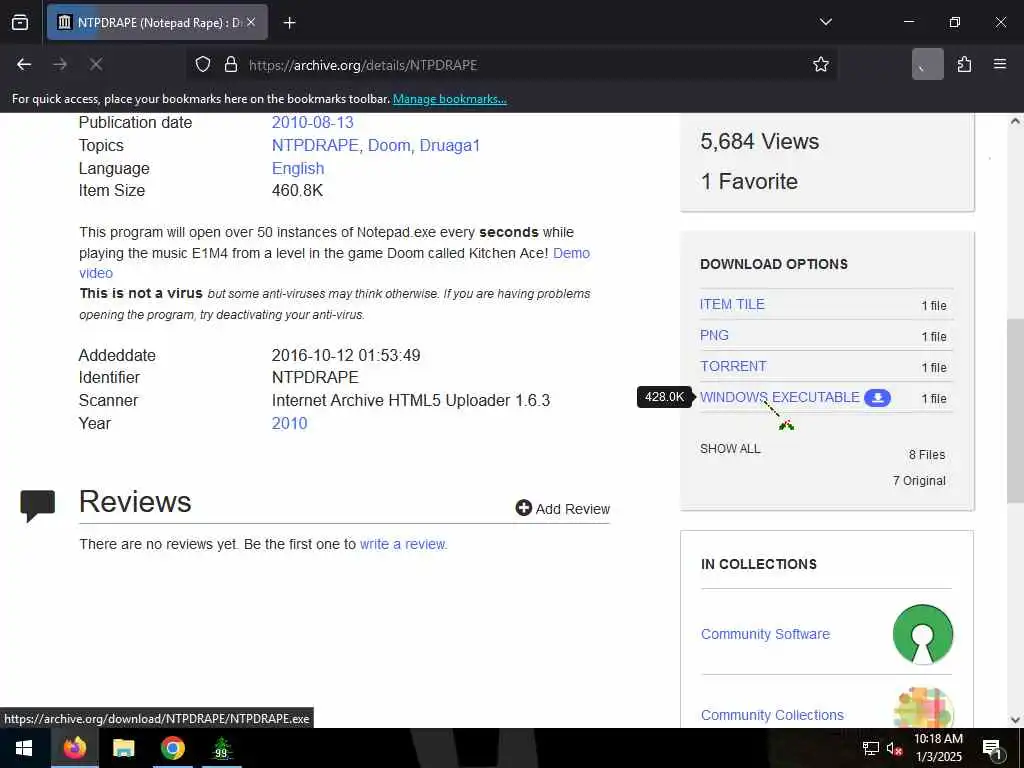Go back to the previous page
This screenshot has width=1024, height=768.
(x=24, y=65)
